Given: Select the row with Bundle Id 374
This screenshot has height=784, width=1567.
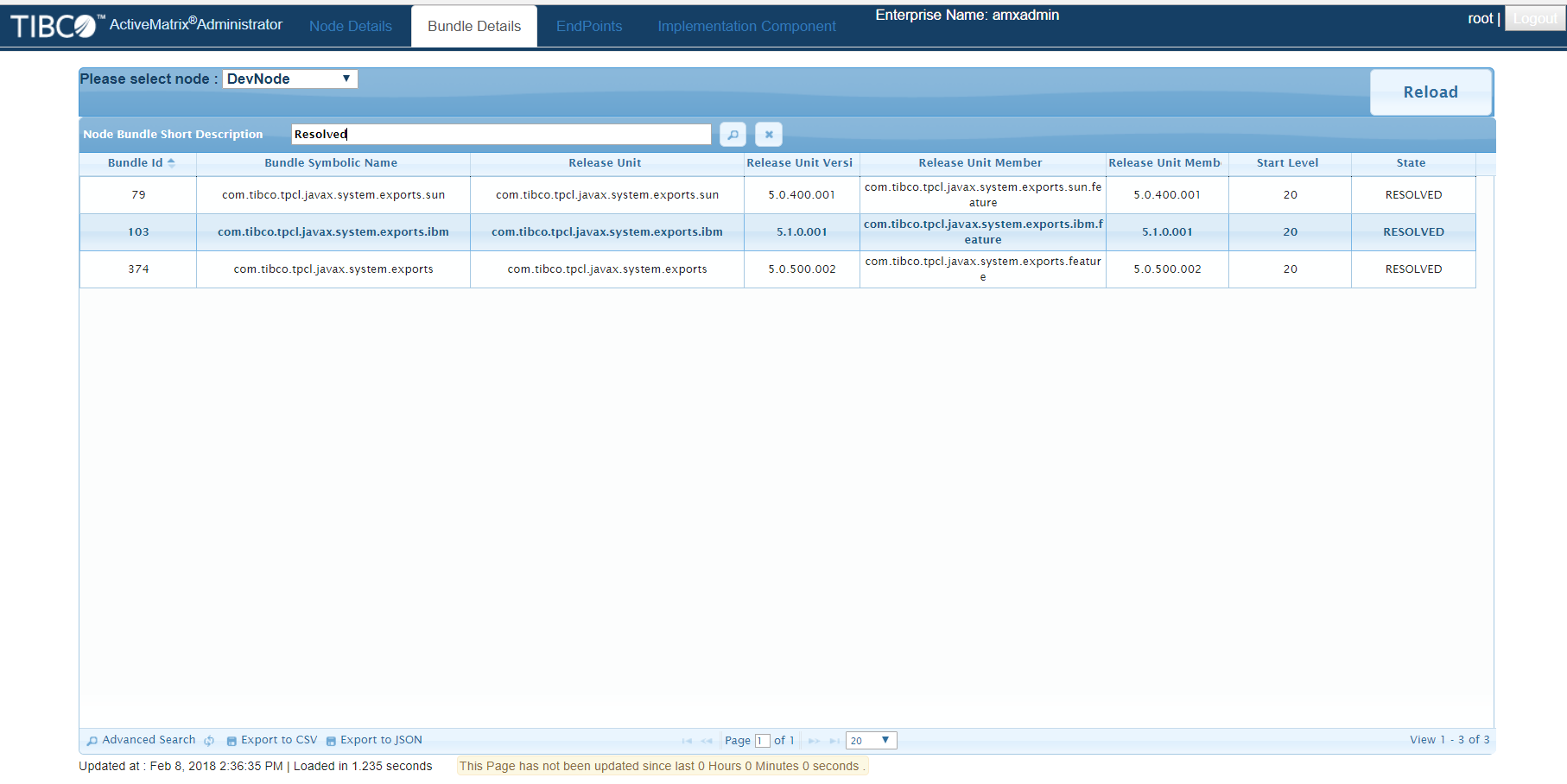Looking at the screenshot, I should (x=777, y=269).
